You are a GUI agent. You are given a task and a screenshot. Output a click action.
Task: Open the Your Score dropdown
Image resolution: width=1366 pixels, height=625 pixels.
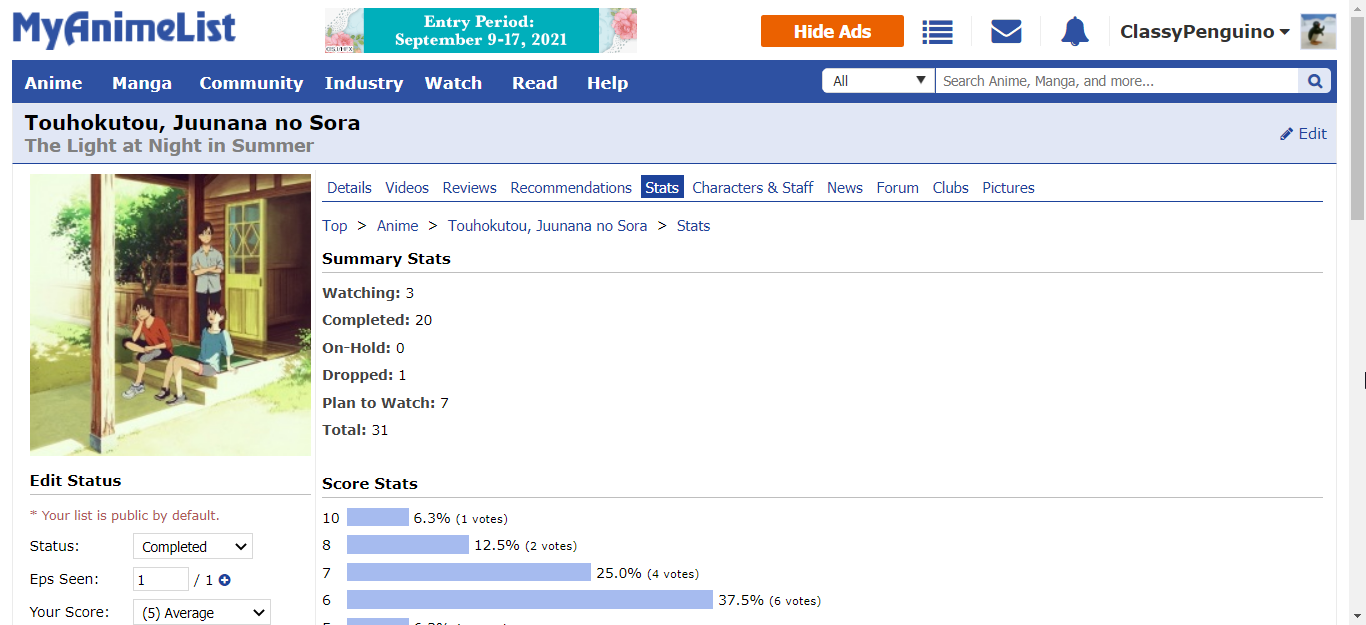202,613
